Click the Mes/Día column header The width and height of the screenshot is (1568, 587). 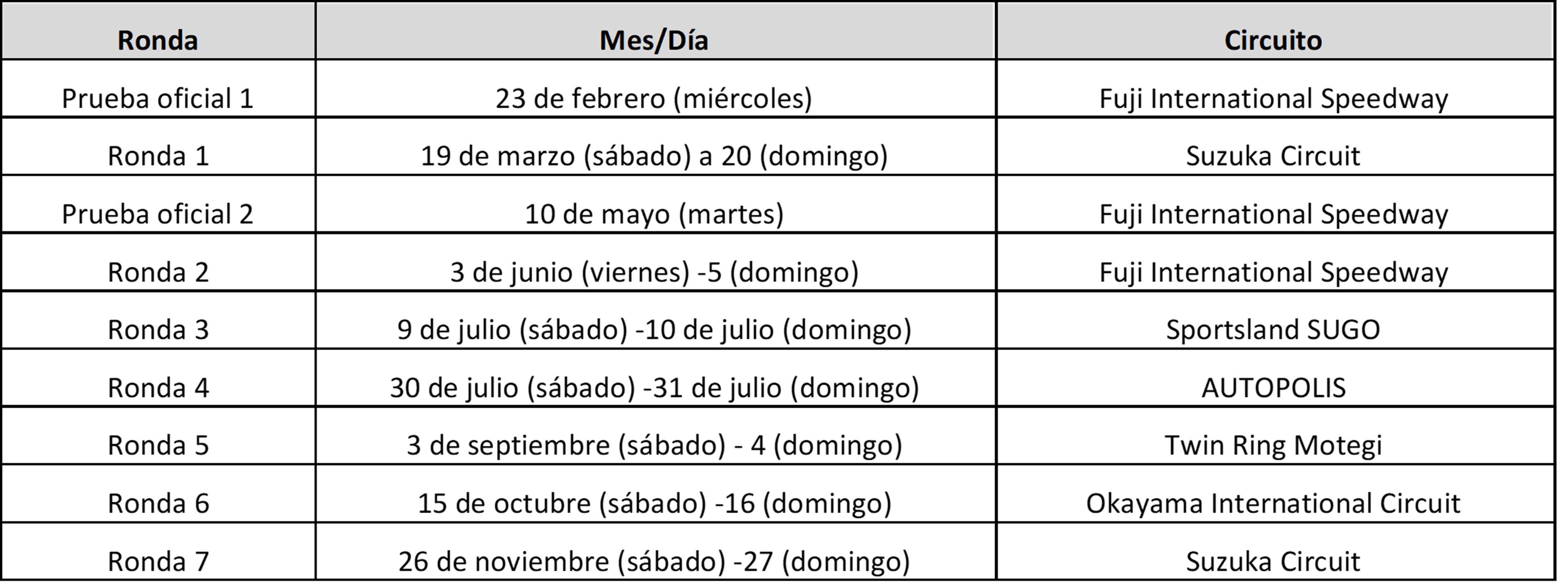pyautogui.click(x=654, y=40)
